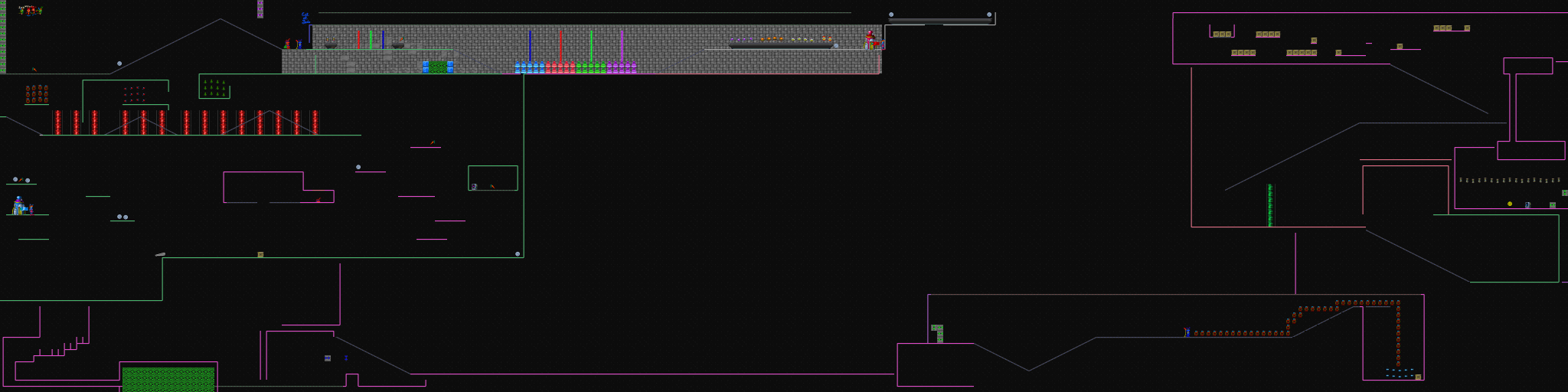Pick the yellow coin in the right chamber

pos(1510,204)
